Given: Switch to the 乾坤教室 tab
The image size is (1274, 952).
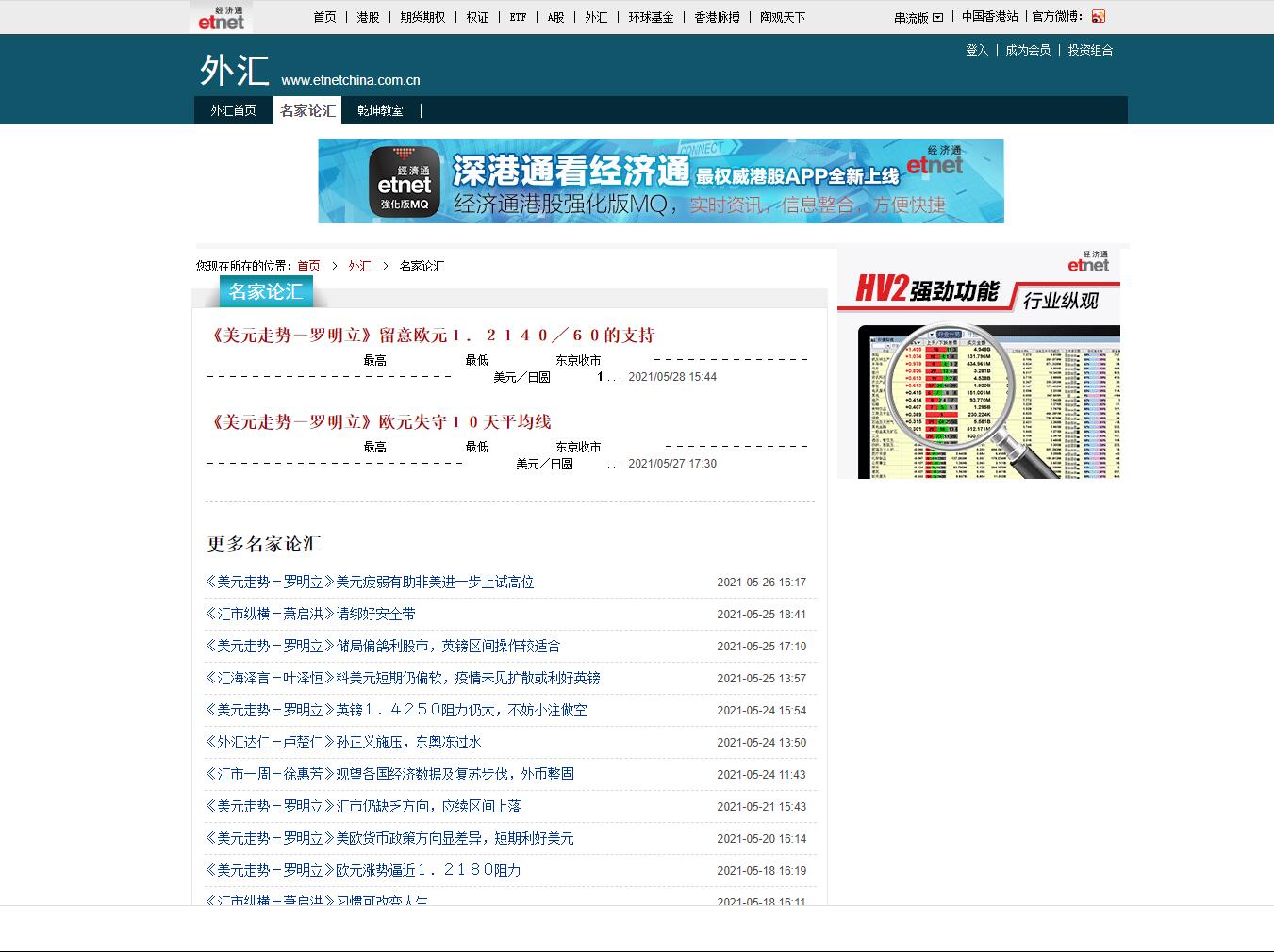Looking at the screenshot, I should pyautogui.click(x=380, y=110).
